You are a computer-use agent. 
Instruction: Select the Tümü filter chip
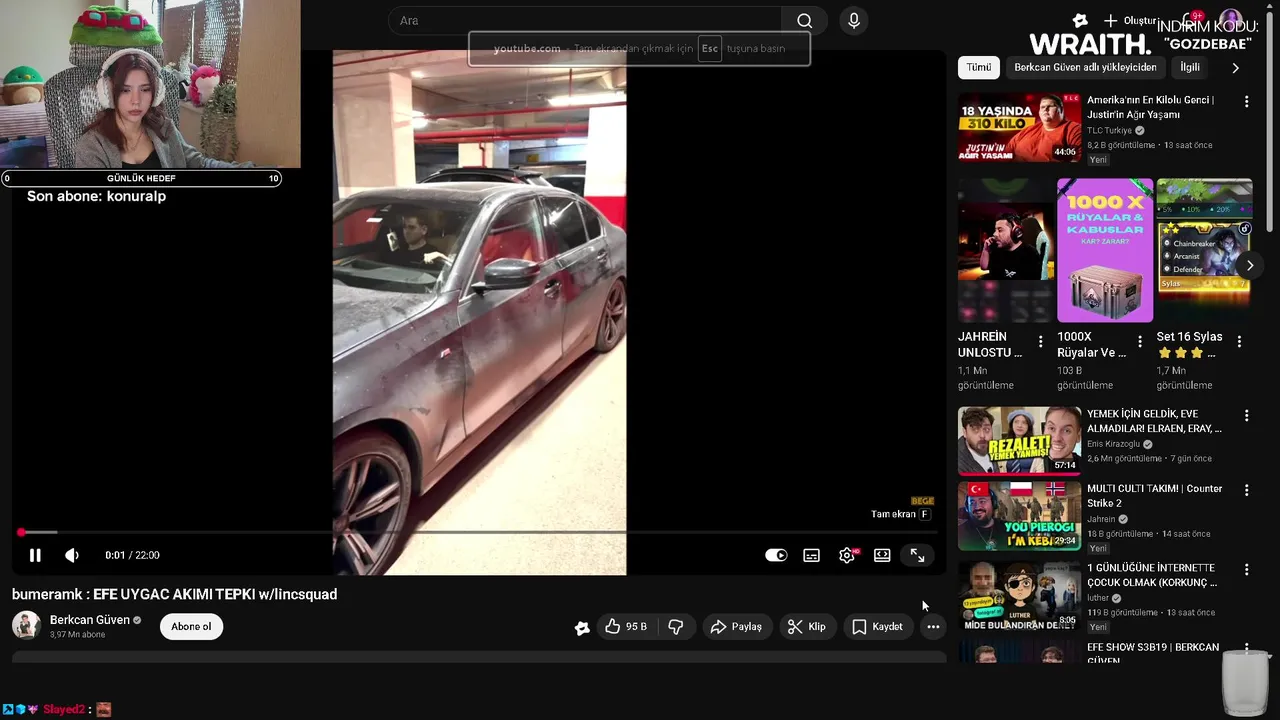(x=979, y=67)
